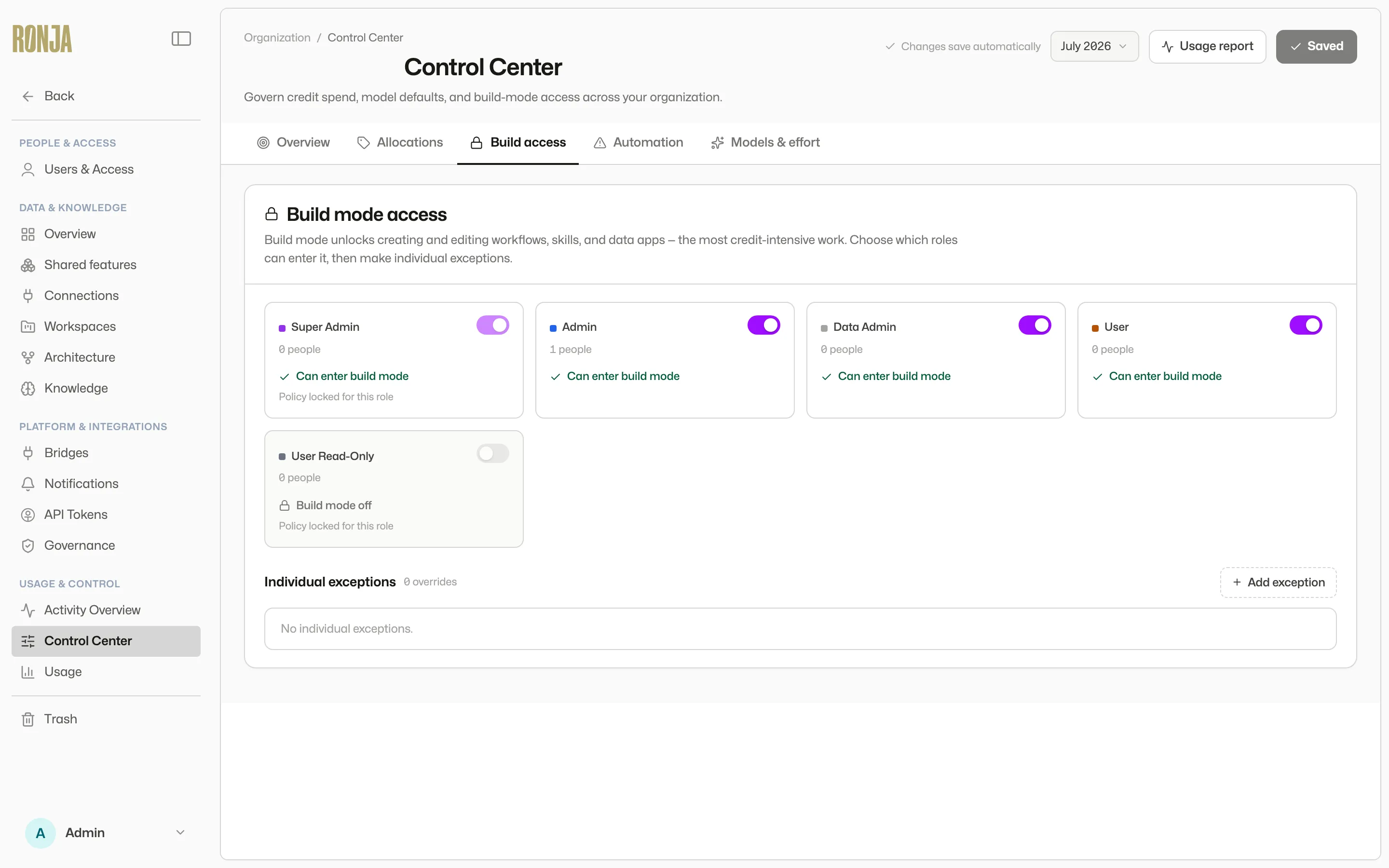Go to the Automation tab

coord(638,143)
